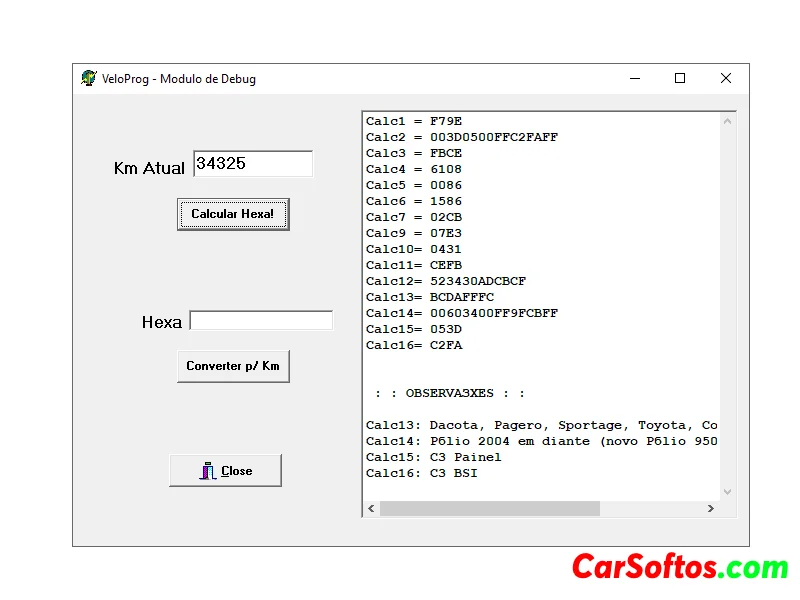
Task: Close the VeloProg window with X
Action: 726,78
